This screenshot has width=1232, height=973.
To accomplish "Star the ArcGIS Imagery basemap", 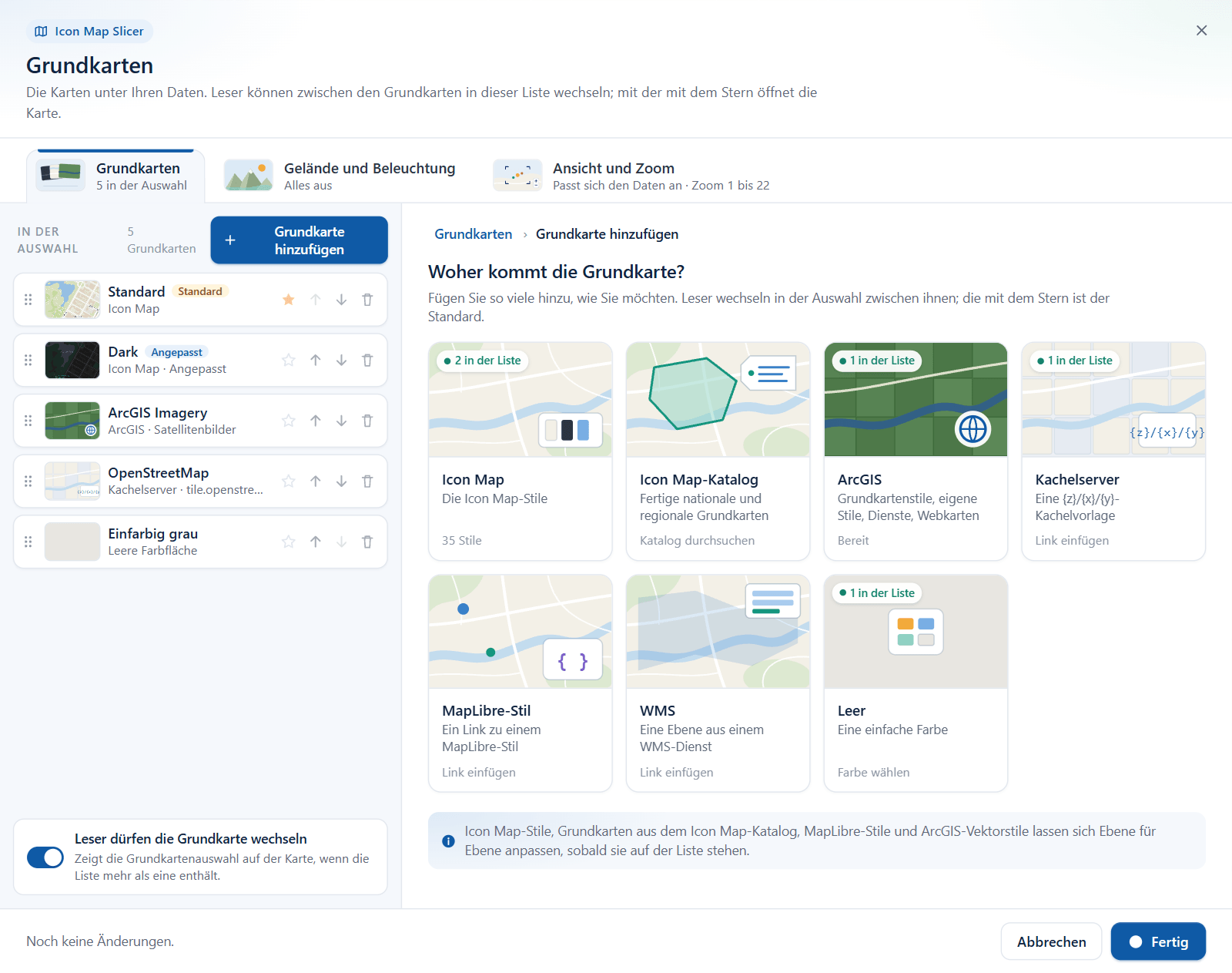I will pos(289,421).
